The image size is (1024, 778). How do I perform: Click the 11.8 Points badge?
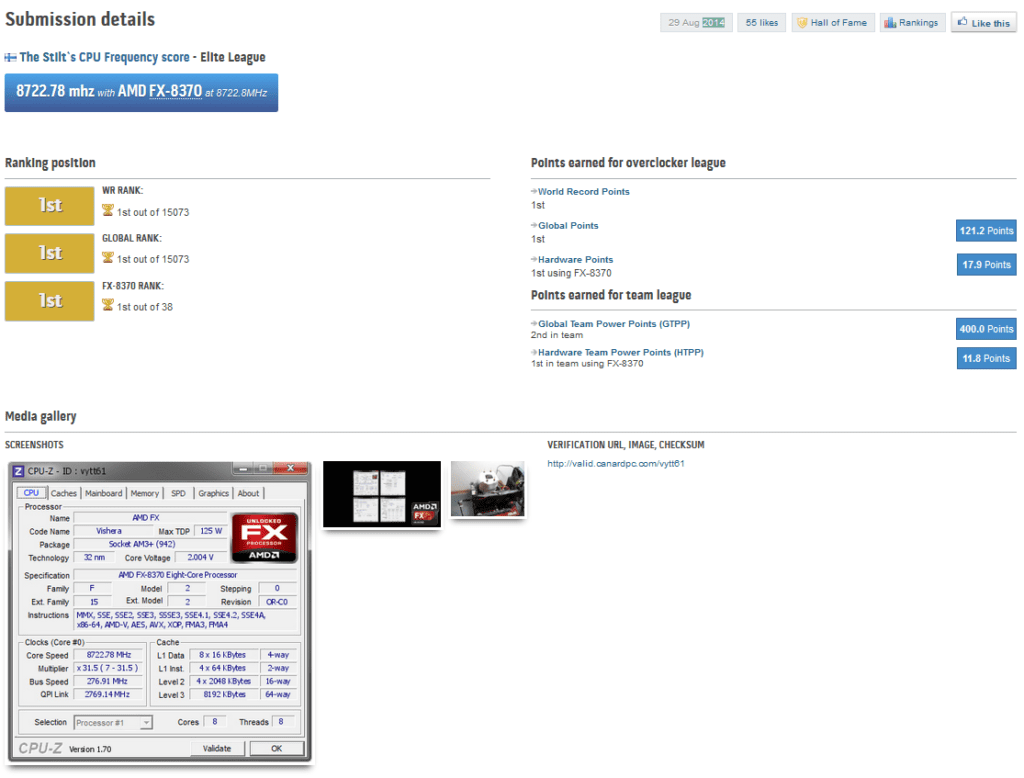point(986,359)
